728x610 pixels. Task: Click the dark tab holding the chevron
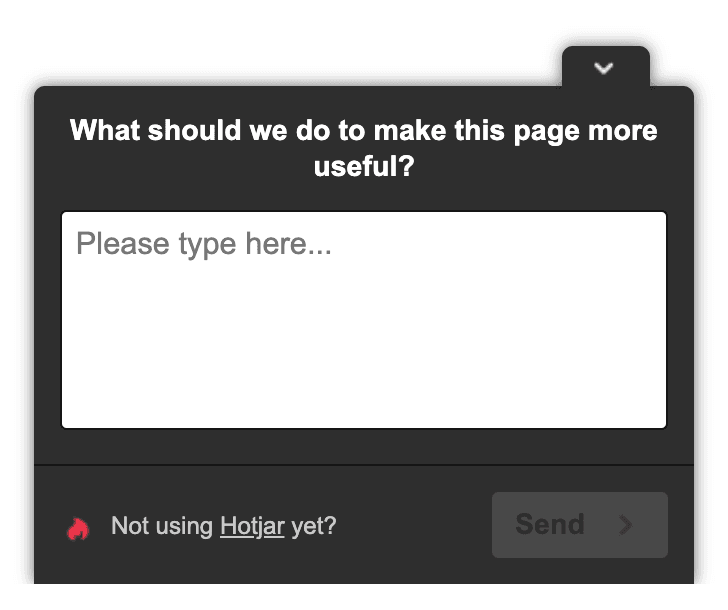tap(605, 67)
